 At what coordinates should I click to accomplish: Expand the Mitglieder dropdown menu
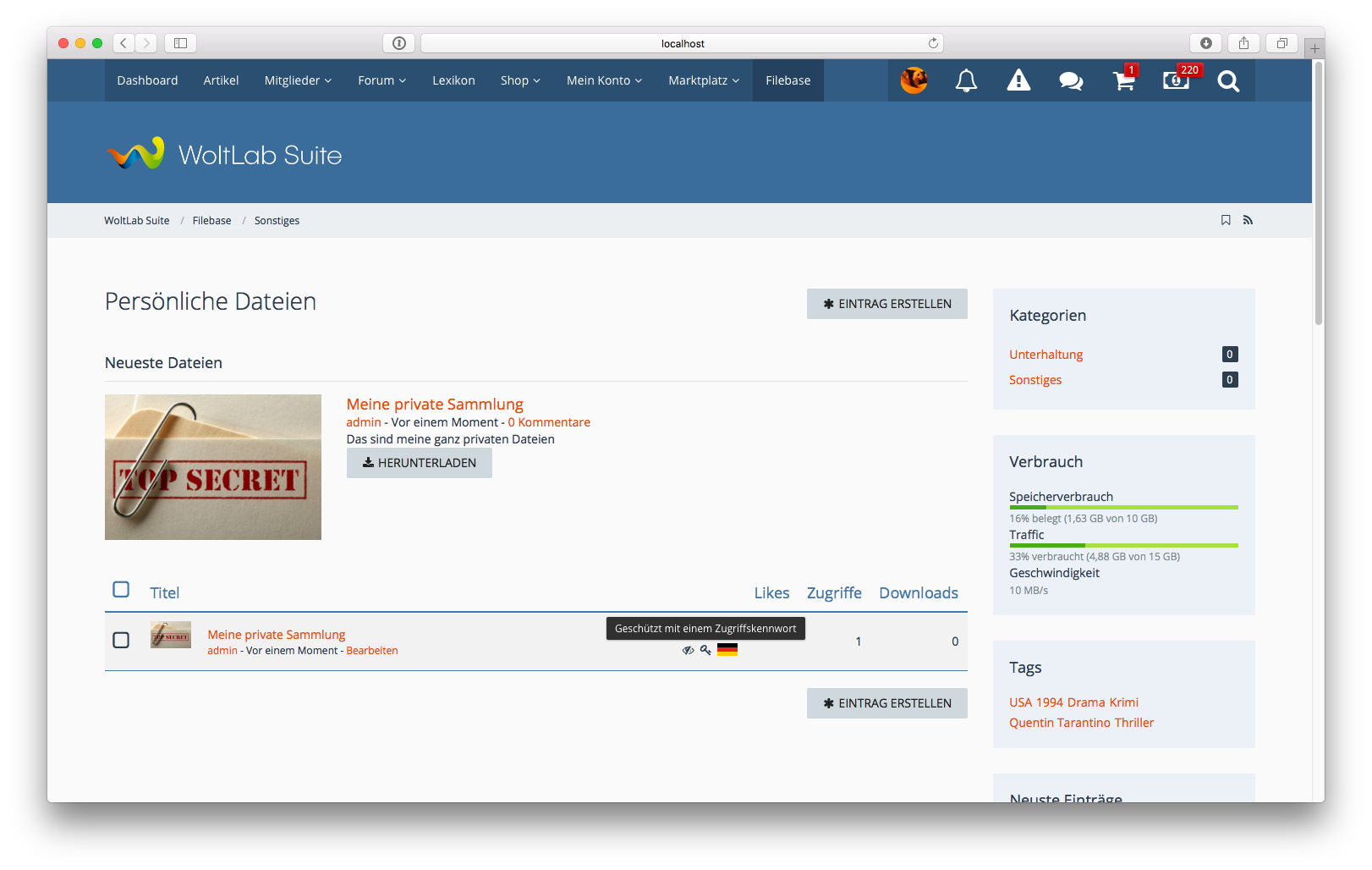click(x=298, y=80)
